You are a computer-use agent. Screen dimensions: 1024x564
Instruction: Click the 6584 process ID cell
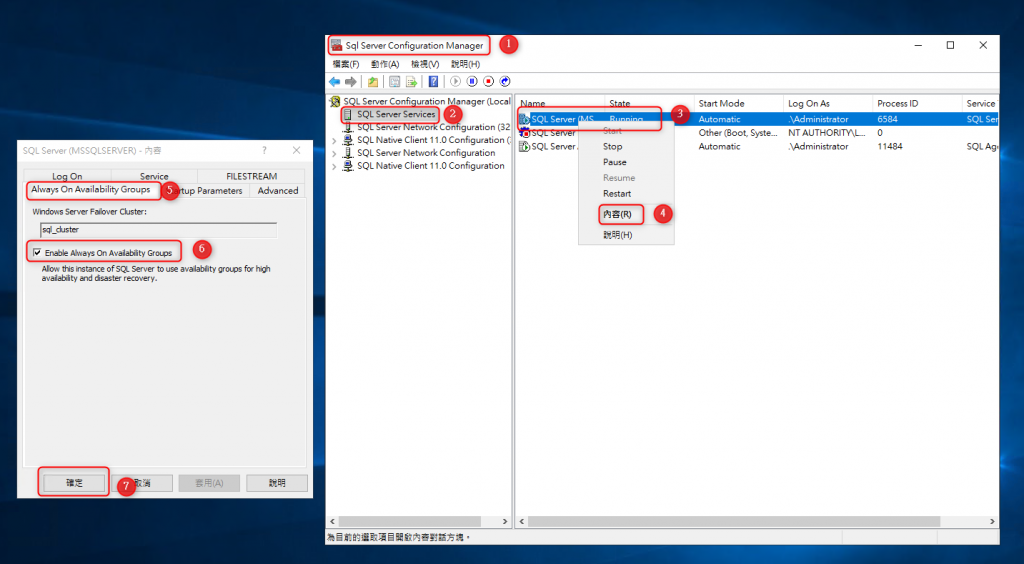click(889, 119)
